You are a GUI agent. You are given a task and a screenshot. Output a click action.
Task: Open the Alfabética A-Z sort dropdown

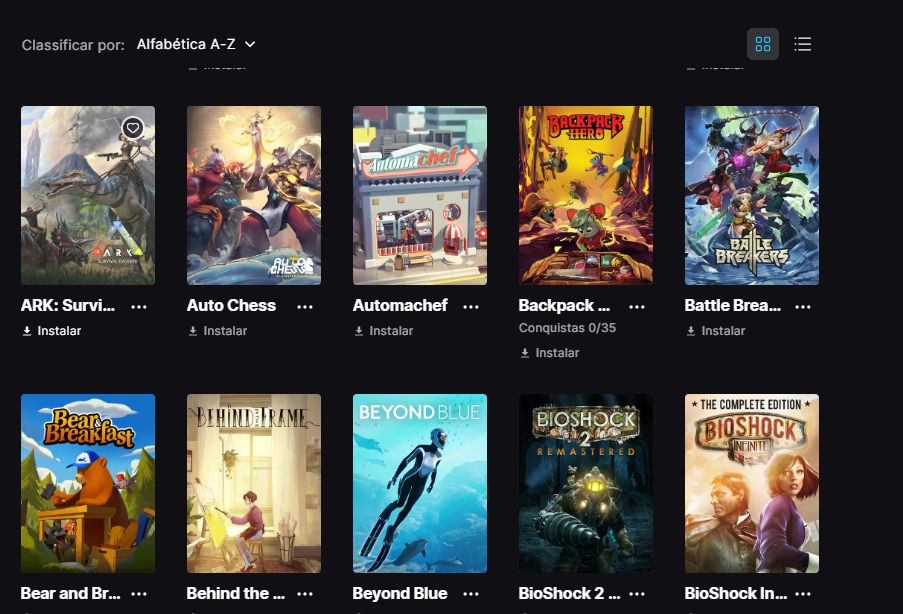coord(196,44)
